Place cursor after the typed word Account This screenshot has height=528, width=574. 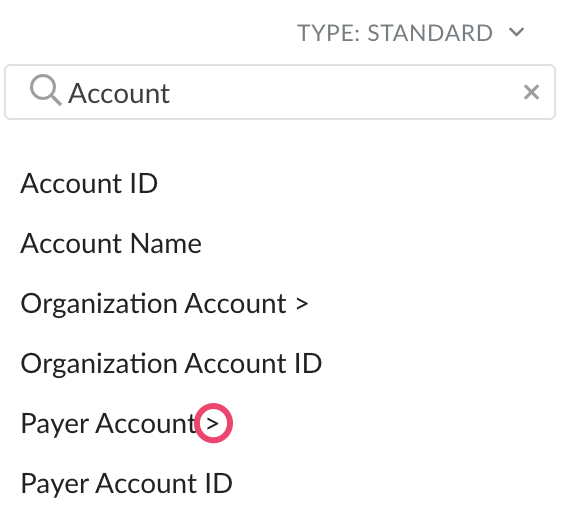point(171,93)
